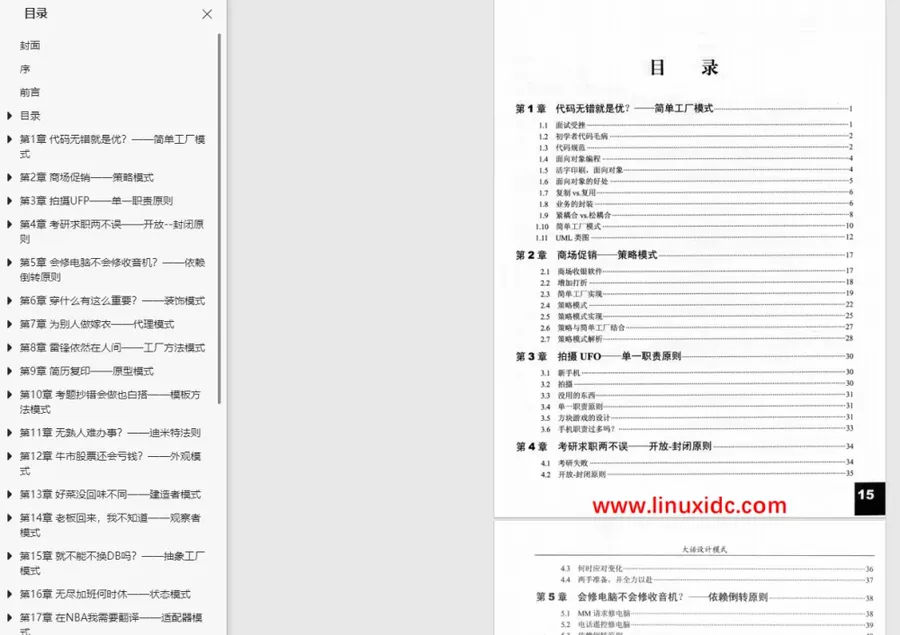Open the 封面 outline entry

(30, 45)
